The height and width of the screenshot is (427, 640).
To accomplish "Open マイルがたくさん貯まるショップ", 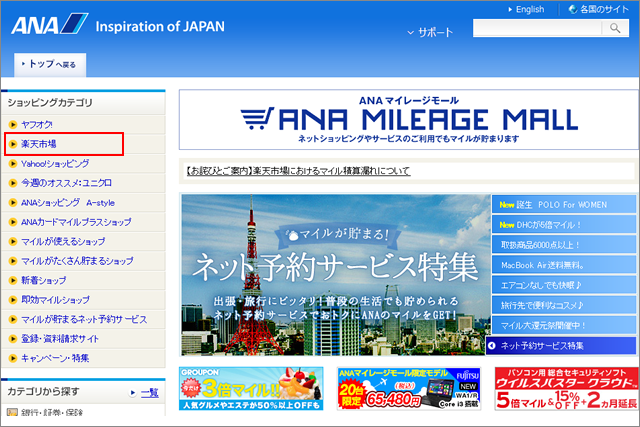I will 77,261.
